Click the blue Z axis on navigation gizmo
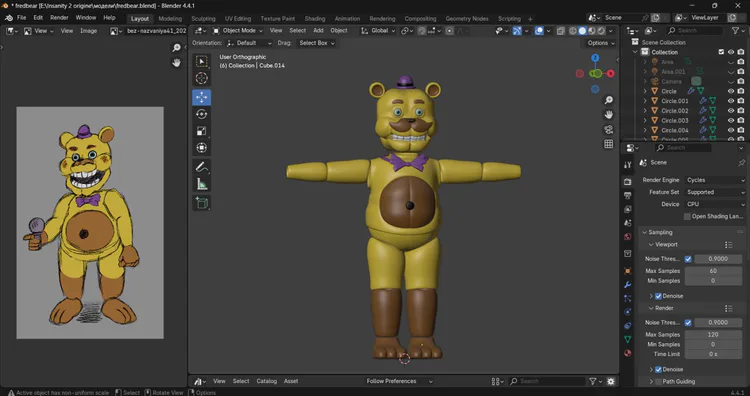Viewport: 750px width, 396px height. pyautogui.click(x=595, y=58)
